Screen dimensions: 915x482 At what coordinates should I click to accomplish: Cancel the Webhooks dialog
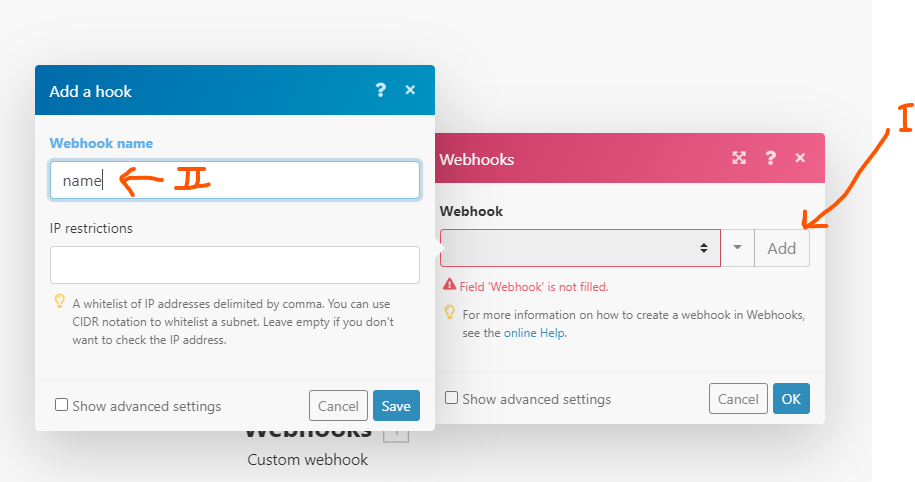coord(738,399)
